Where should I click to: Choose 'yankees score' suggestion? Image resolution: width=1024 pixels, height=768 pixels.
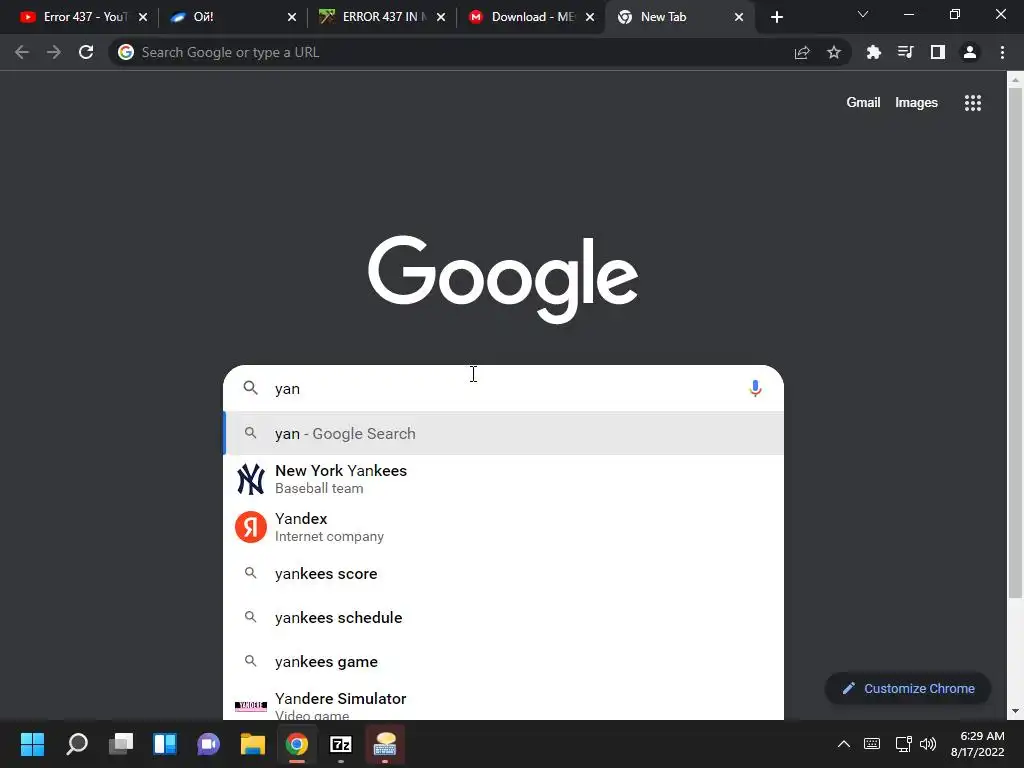pyautogui.click(x=503, y=573)
